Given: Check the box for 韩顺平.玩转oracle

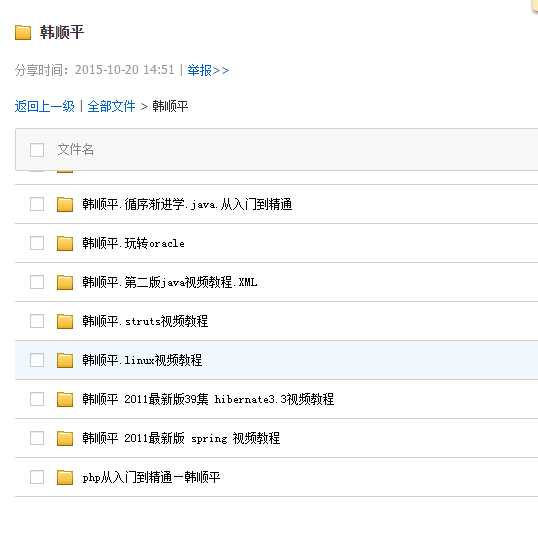Looking at the screenshot, I should tap(37, 243).
